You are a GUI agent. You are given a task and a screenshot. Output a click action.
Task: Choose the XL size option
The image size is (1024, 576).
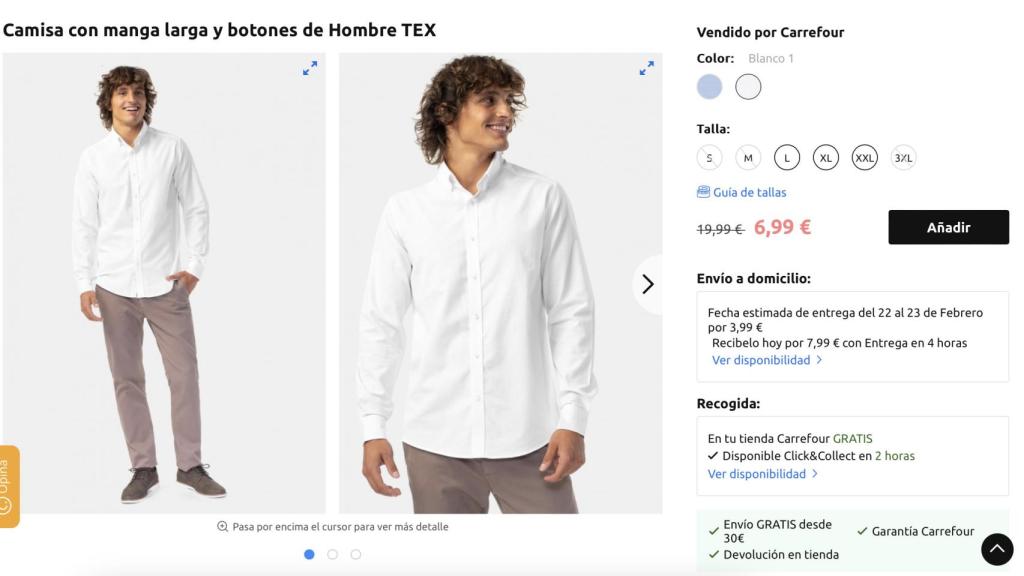coord(825,157)
